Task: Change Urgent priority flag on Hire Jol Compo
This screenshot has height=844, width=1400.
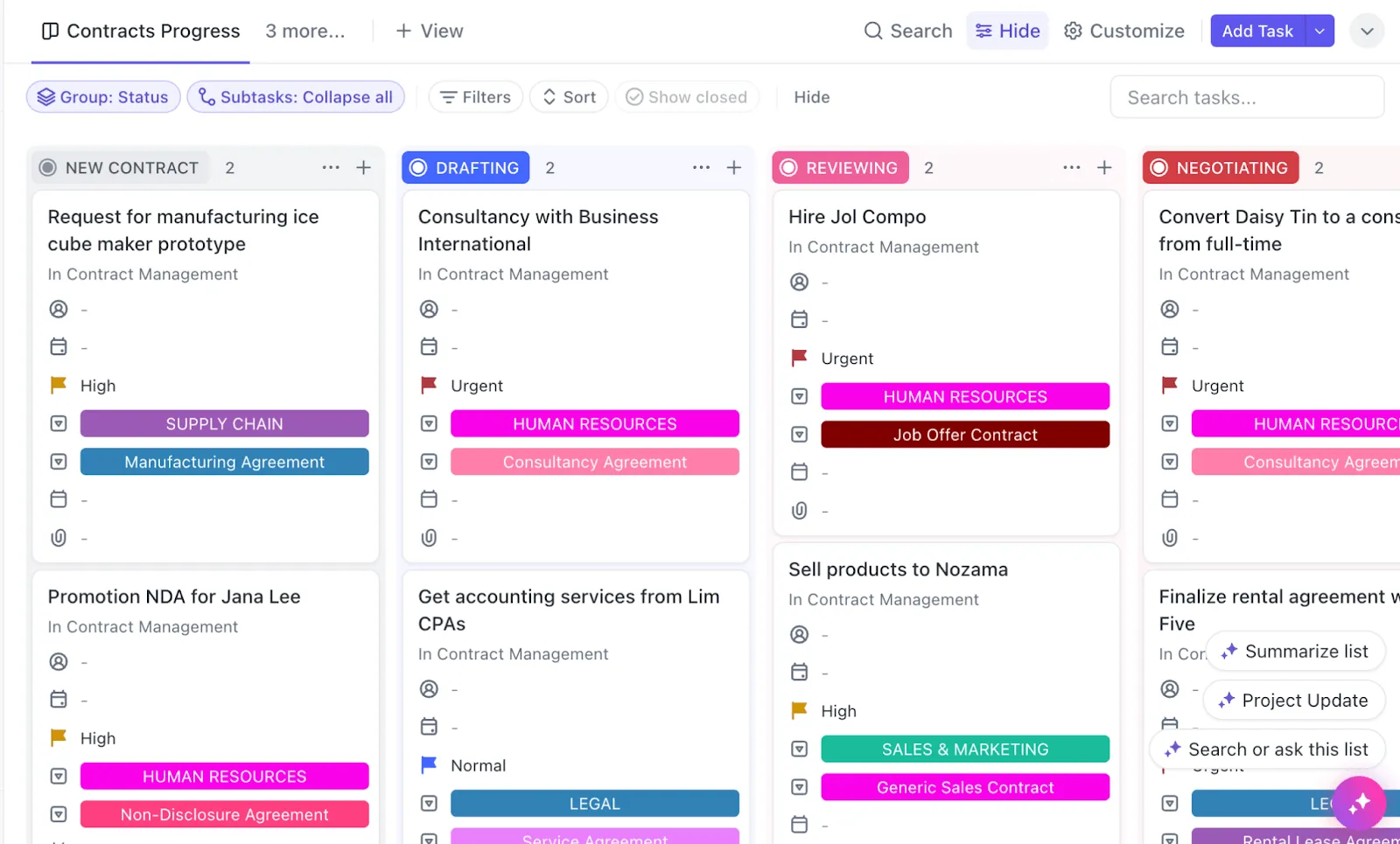Action: coord(800,359)
